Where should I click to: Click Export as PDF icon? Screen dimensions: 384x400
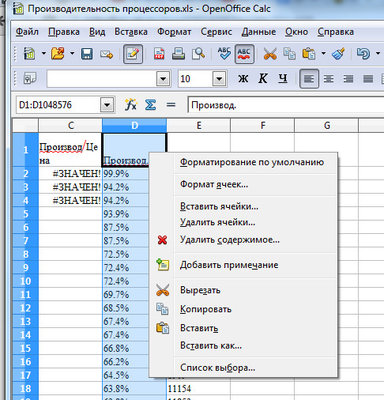click(159, 54)
